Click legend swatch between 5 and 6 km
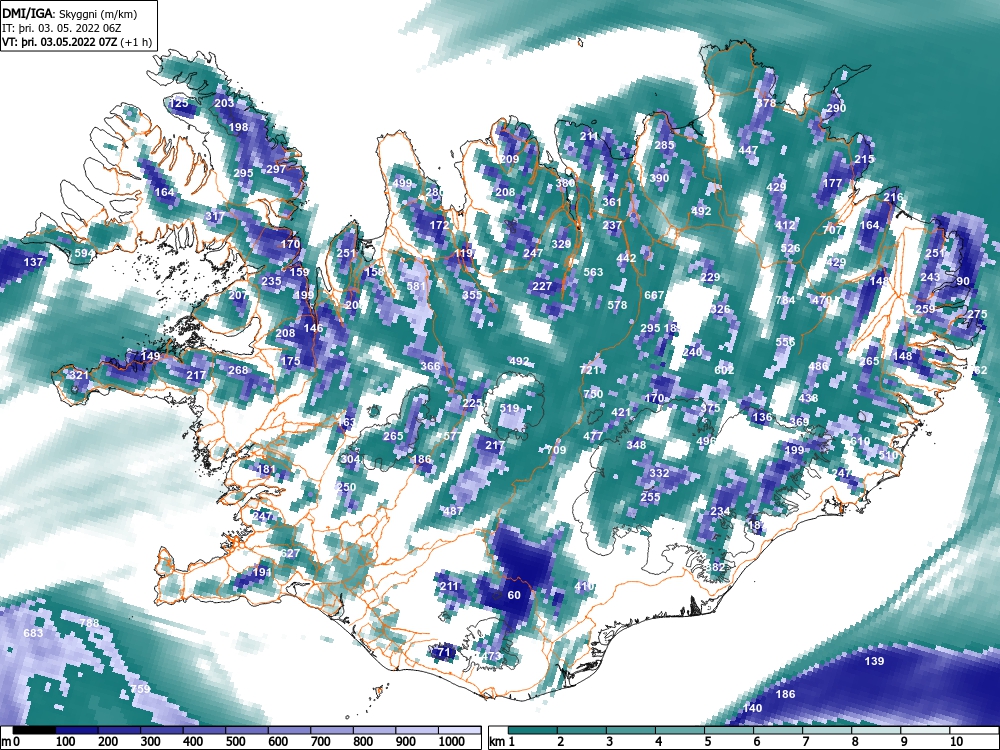1000x750 pixels. [x=730, y=730]
